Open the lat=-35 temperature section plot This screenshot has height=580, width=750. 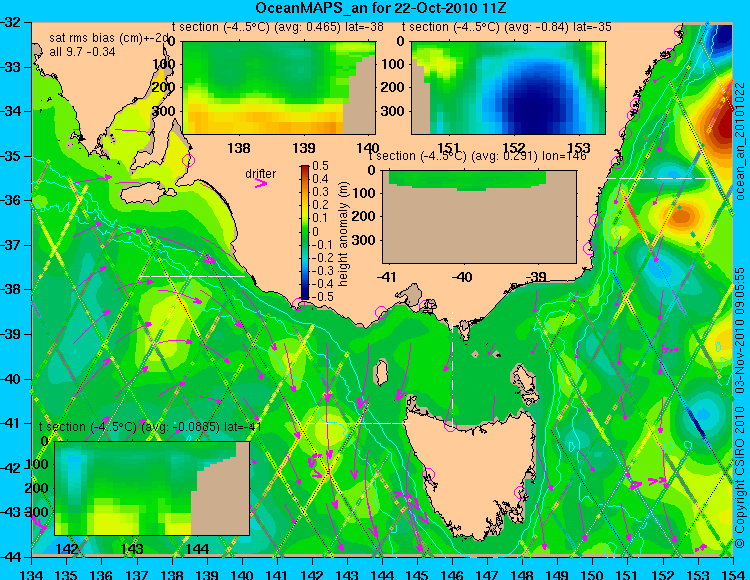[508, 88]
